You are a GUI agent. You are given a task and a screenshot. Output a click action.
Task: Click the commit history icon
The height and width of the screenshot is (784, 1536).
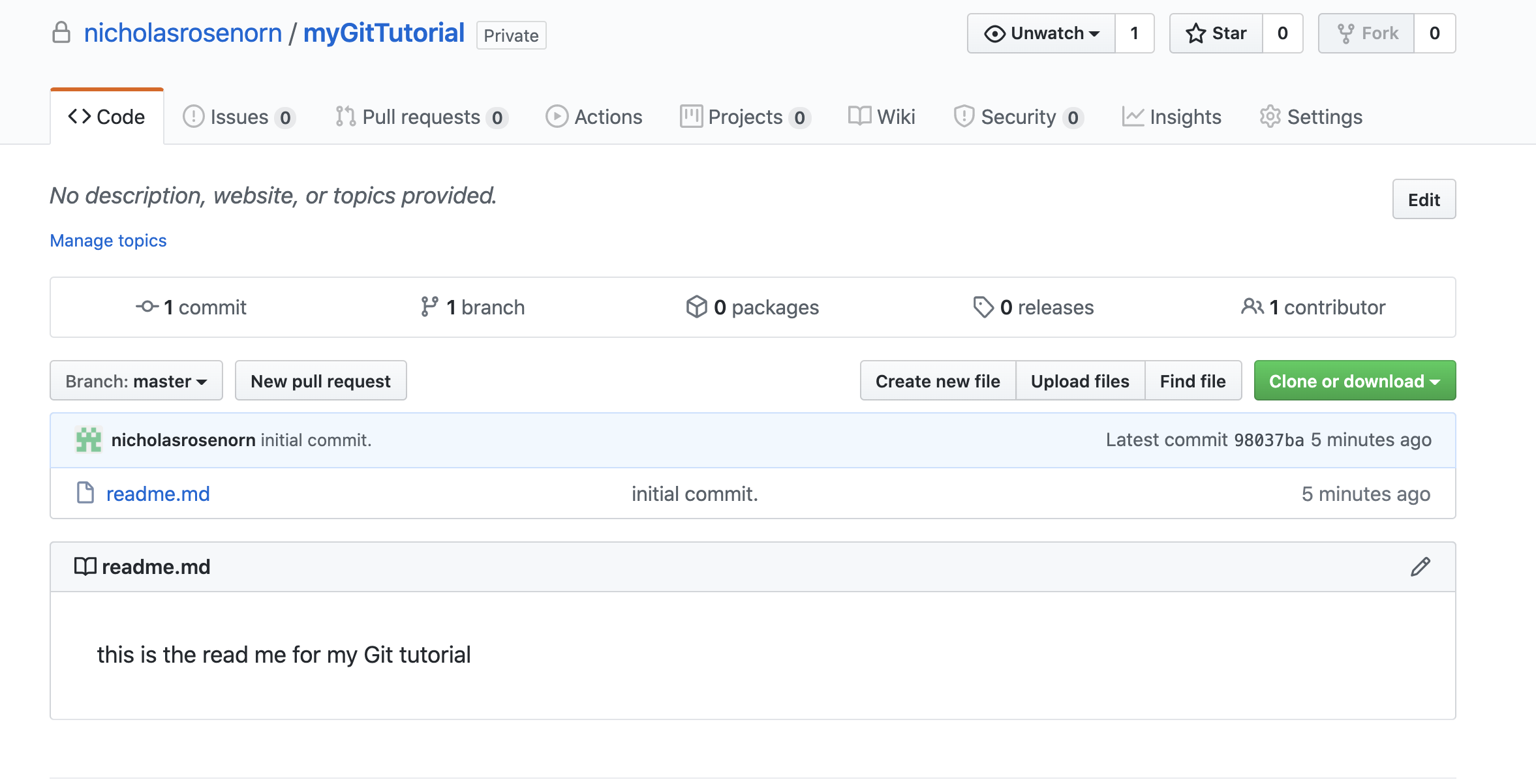click(x=147, y=307)
